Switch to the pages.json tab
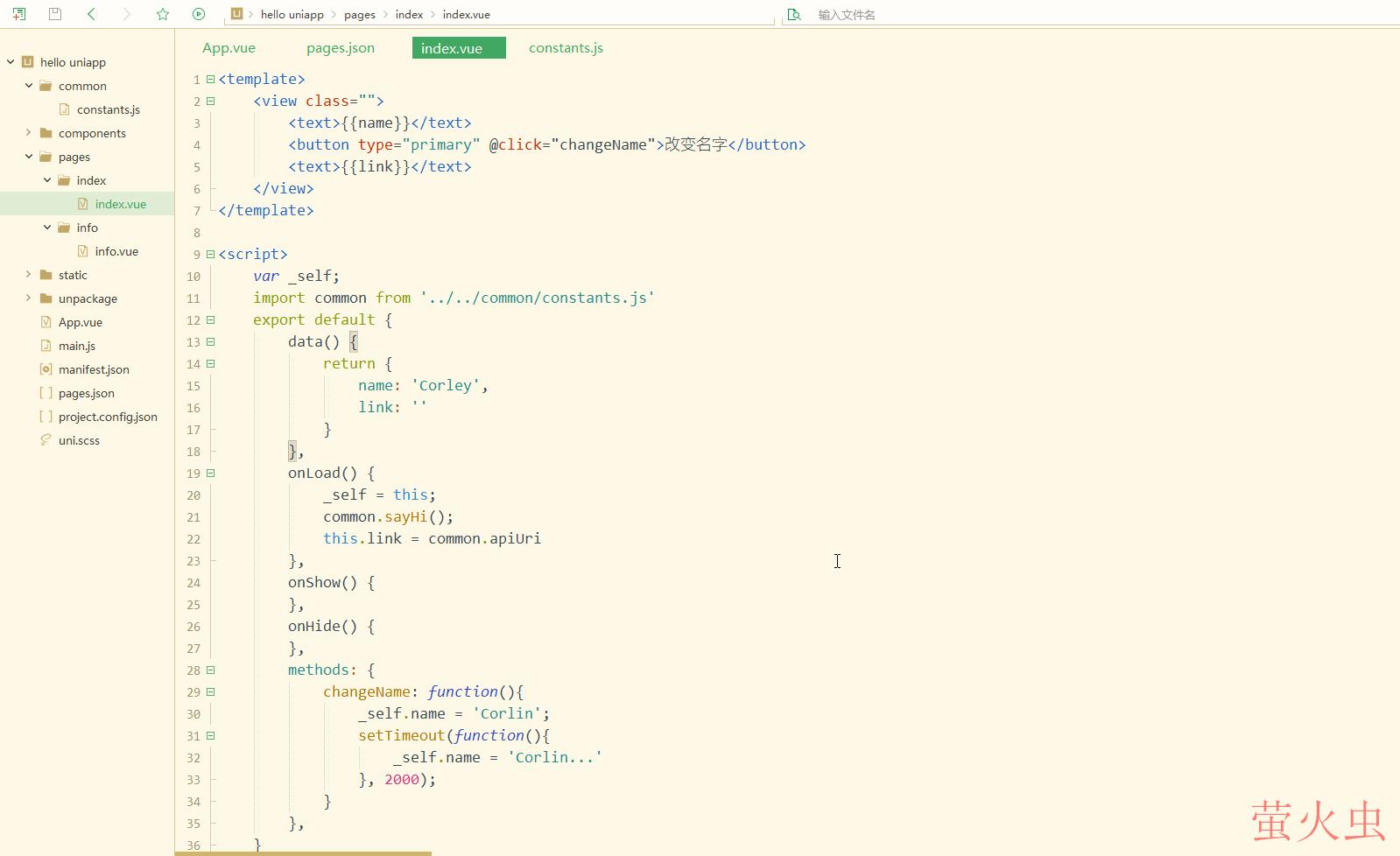 [341, 48]
